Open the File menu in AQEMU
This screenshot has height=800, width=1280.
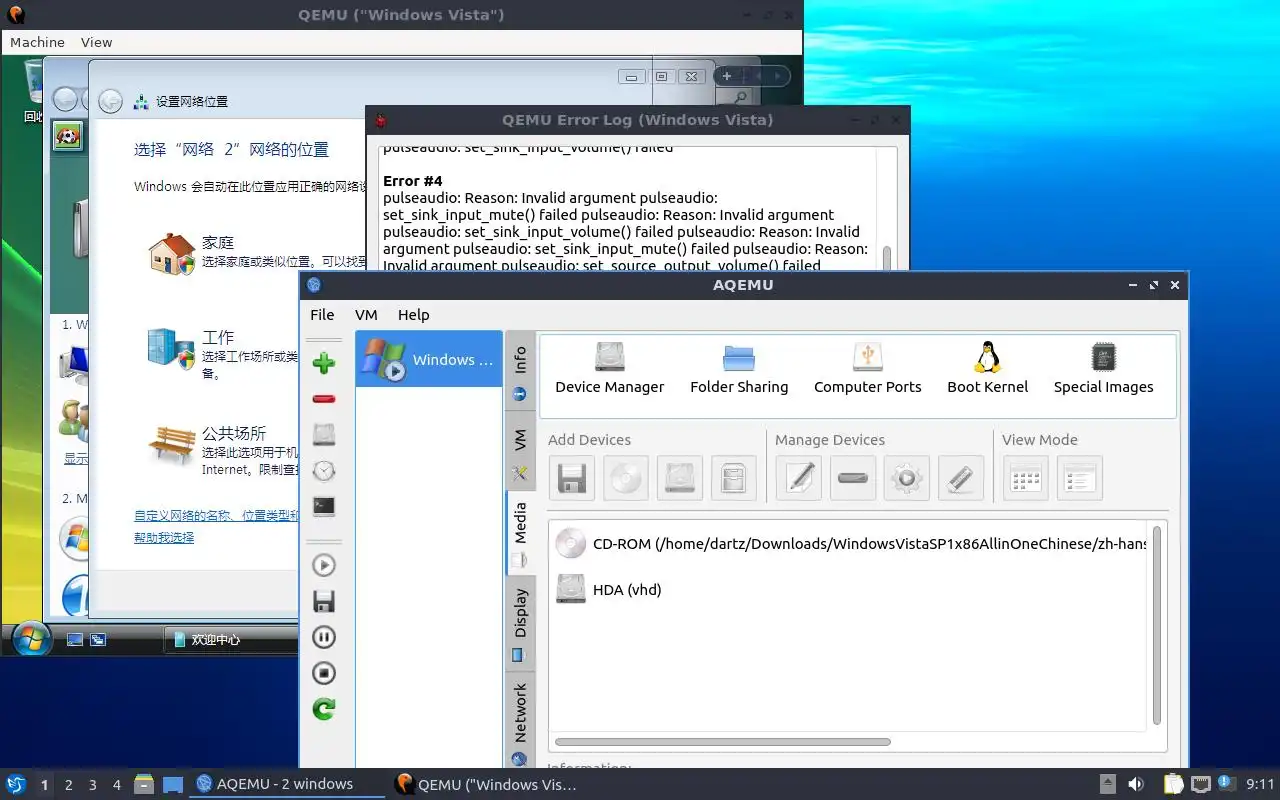[x=322, y=314]
